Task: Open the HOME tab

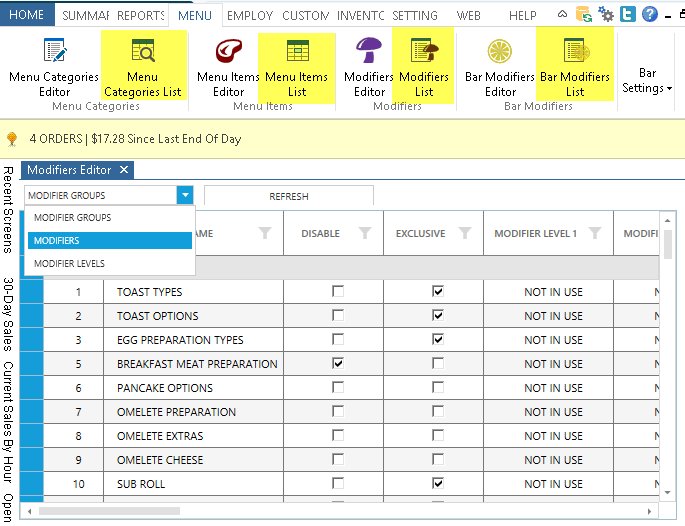Action: pos(26,15)
